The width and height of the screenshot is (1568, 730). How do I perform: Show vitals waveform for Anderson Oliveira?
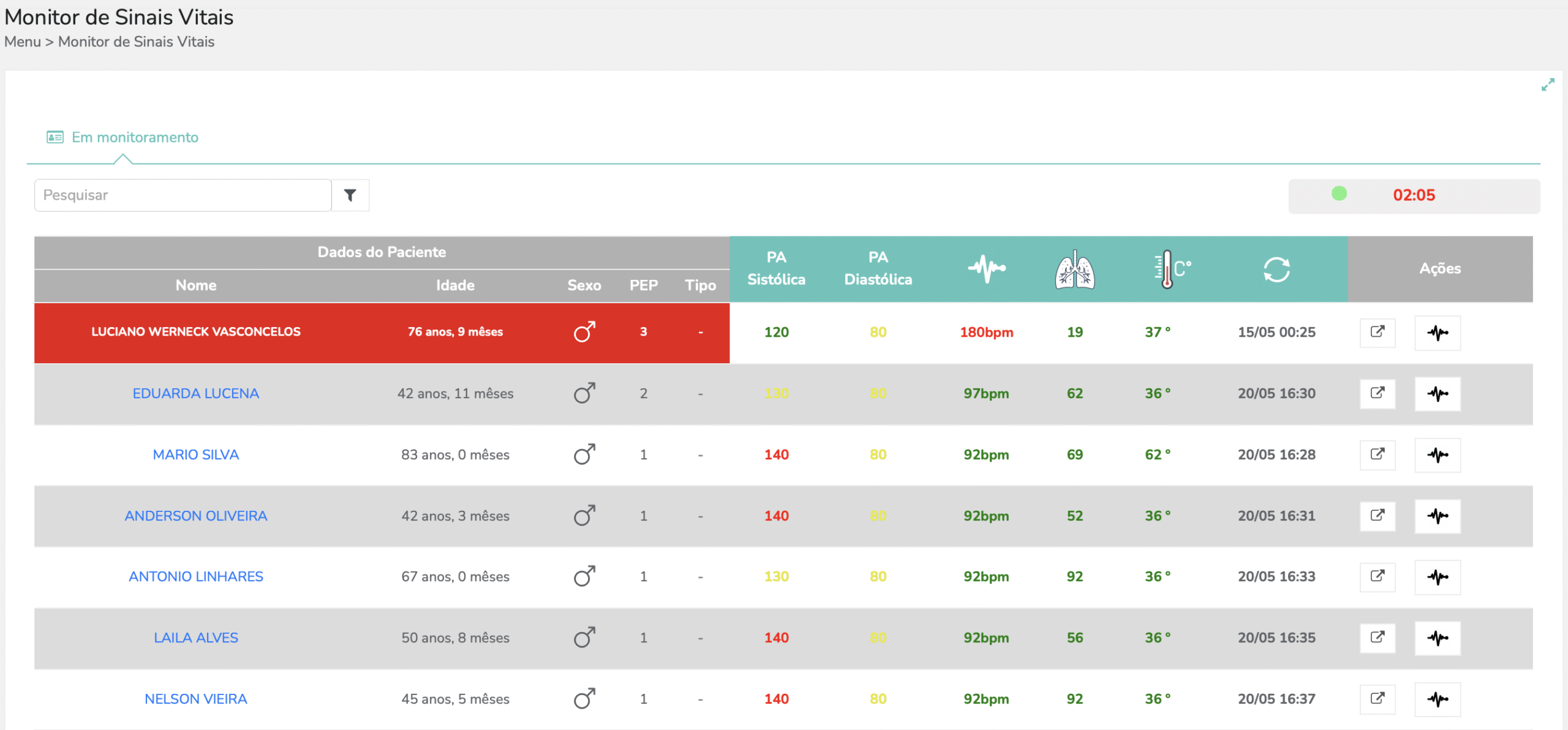[1437, 516]
